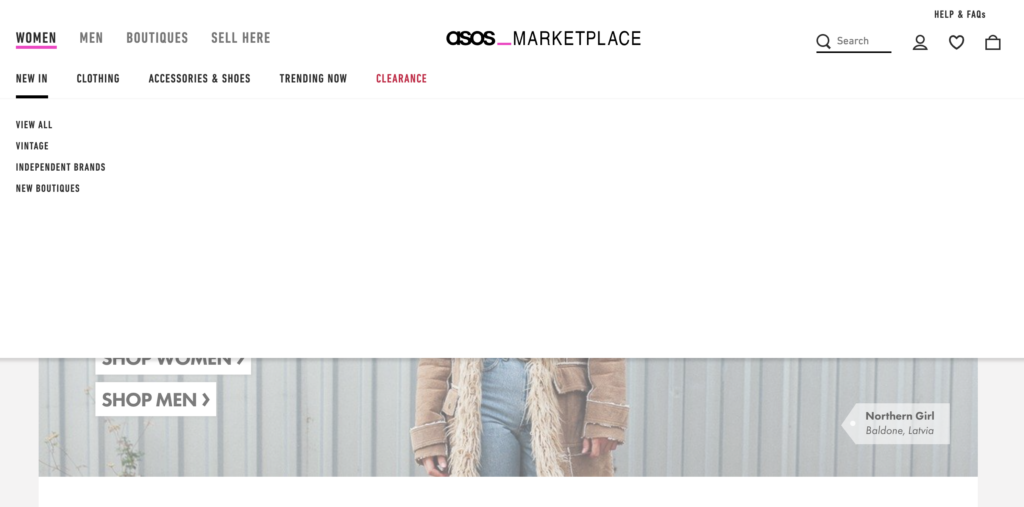The height and width of the screenshot is (507, 1024).
Task: Open saved items heart icon
Action: [x=957, y=42]
